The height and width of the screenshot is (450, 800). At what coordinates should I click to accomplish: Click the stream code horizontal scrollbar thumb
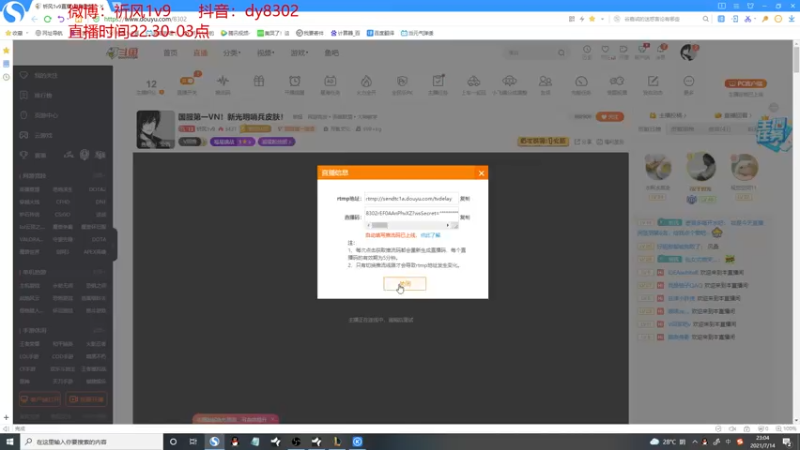(380, 225)
